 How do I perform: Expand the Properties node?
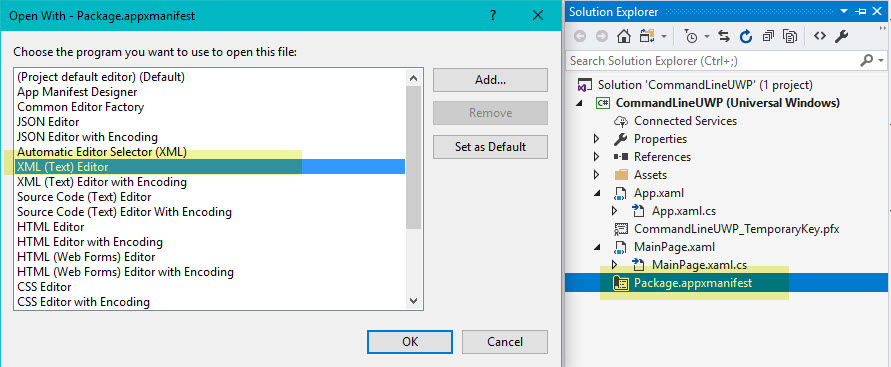(597, 139)
